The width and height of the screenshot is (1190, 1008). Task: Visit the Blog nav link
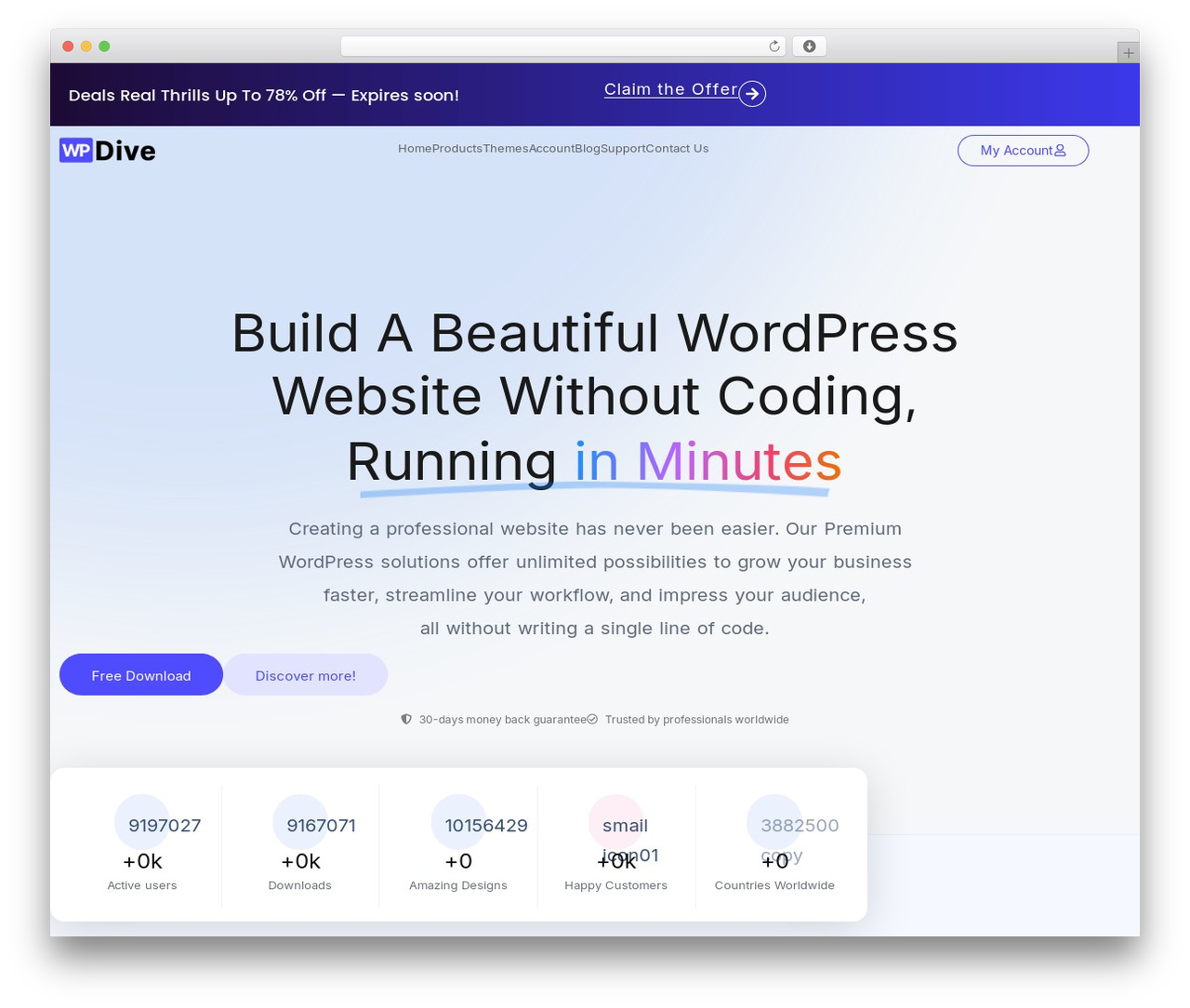588,149
